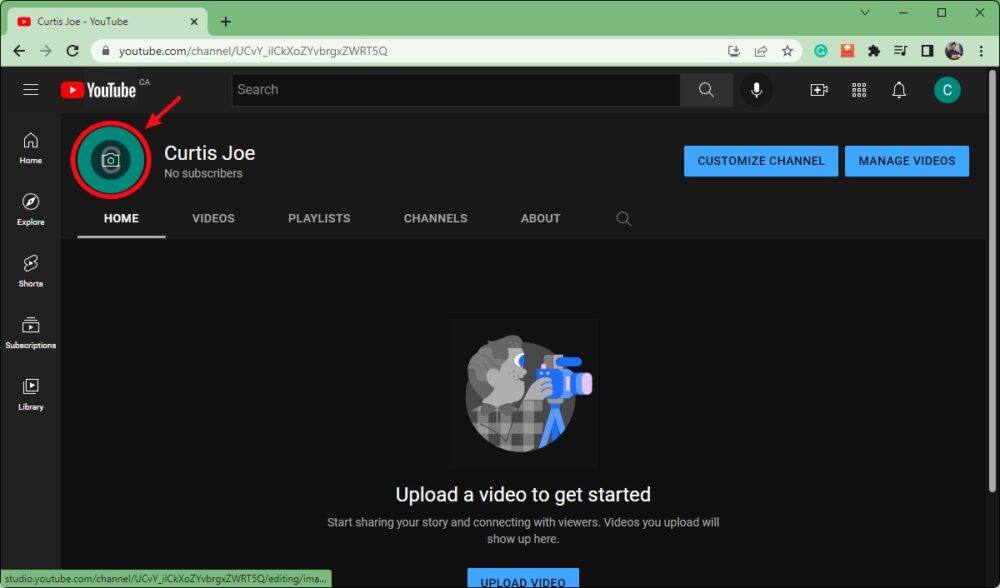Open Explore in the sidebar

(x=30, y=208)
